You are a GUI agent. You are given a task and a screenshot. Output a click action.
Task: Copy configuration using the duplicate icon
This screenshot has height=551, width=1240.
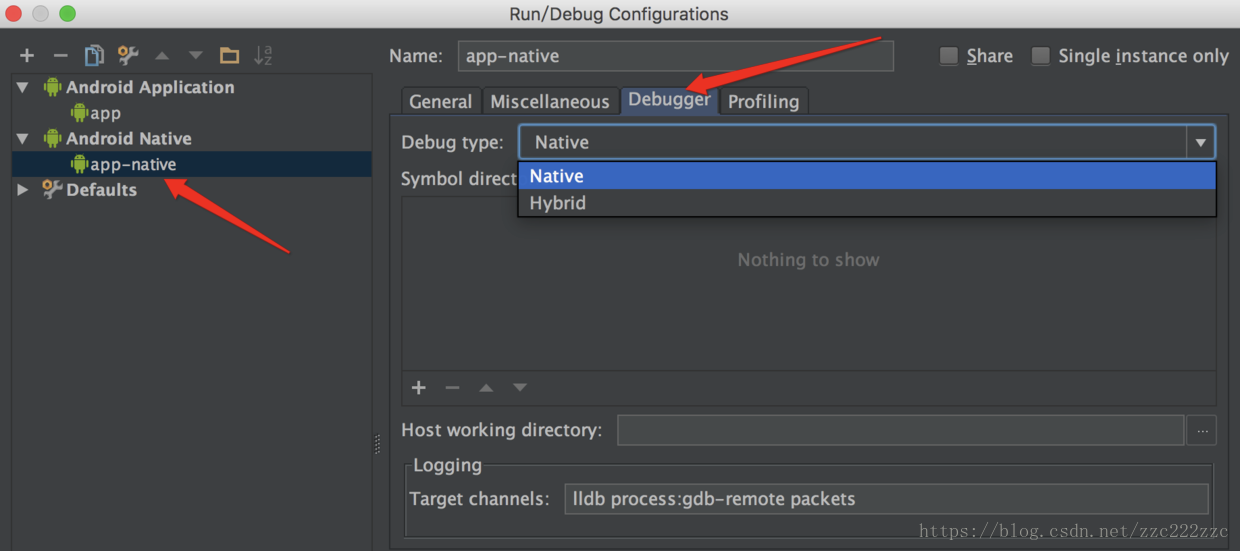click(94, 56)
